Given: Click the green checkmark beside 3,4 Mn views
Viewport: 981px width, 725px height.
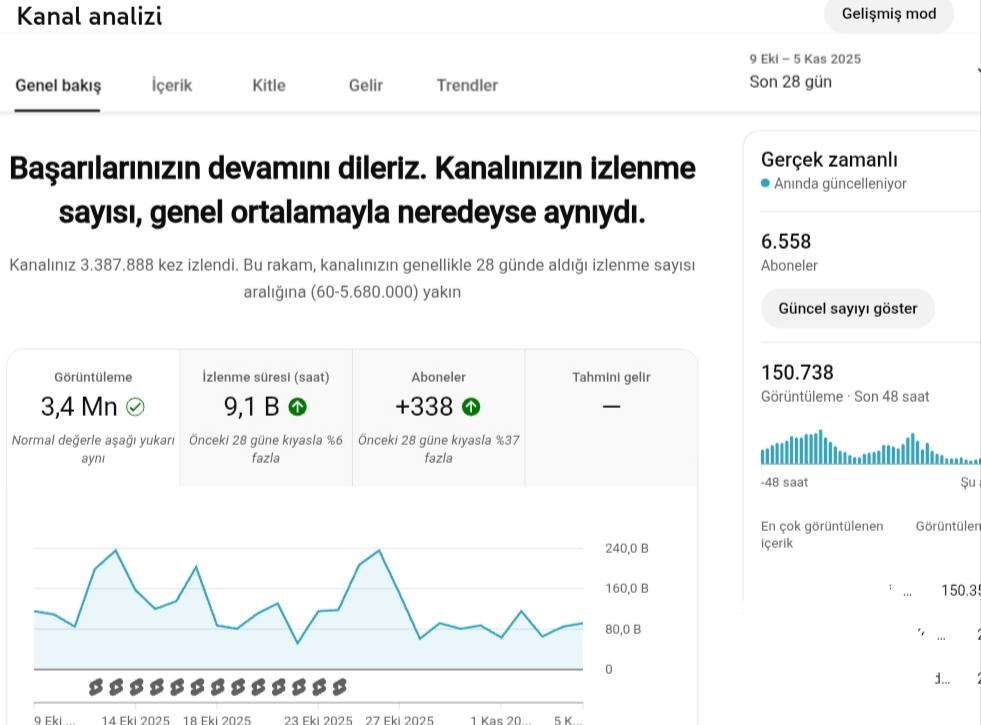Looking at the screenshot, I should [135, 407].
